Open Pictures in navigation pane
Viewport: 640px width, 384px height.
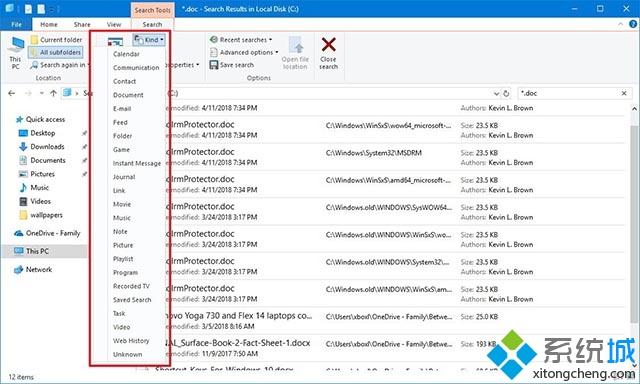pos(37,174)
